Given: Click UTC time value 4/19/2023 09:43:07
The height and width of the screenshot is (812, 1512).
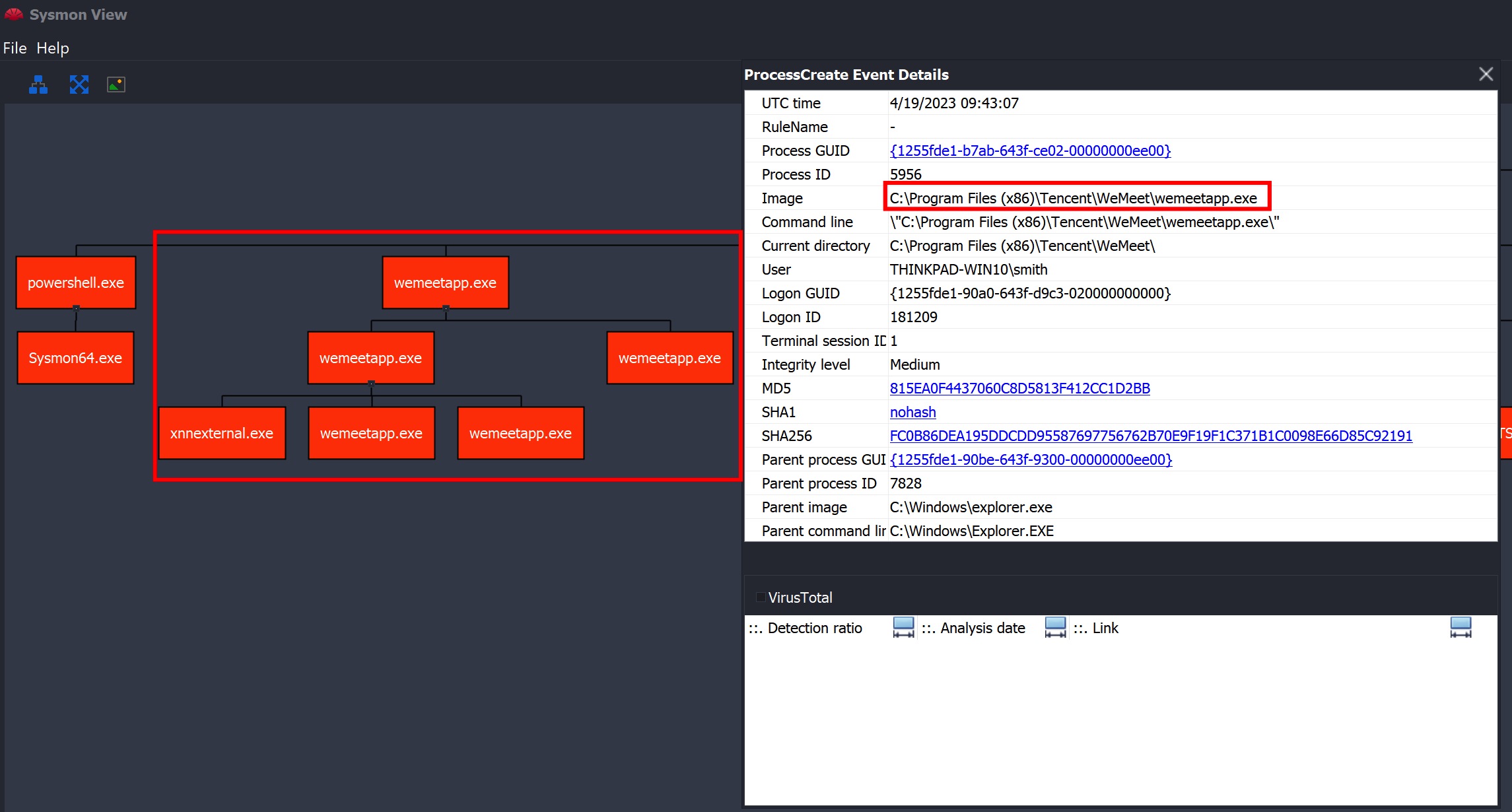Looking at the screenshot, I should click(954, 103).
